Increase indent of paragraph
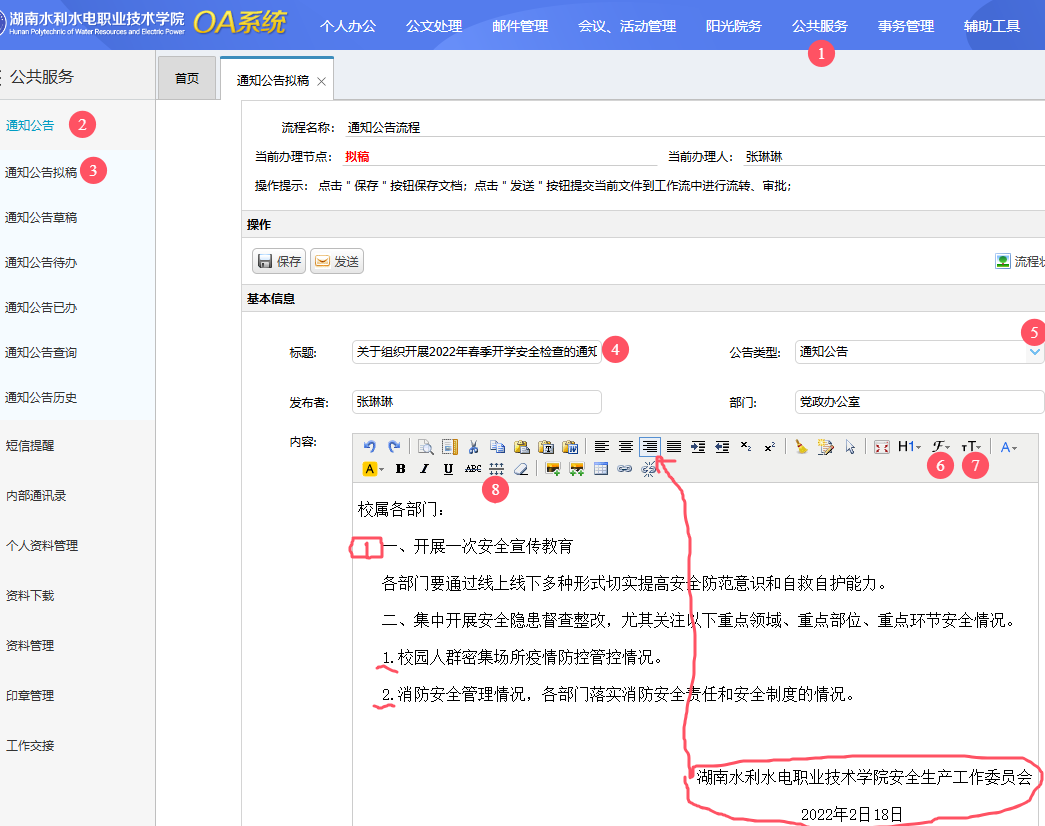 pyautogui.click(x=698, y=447)
